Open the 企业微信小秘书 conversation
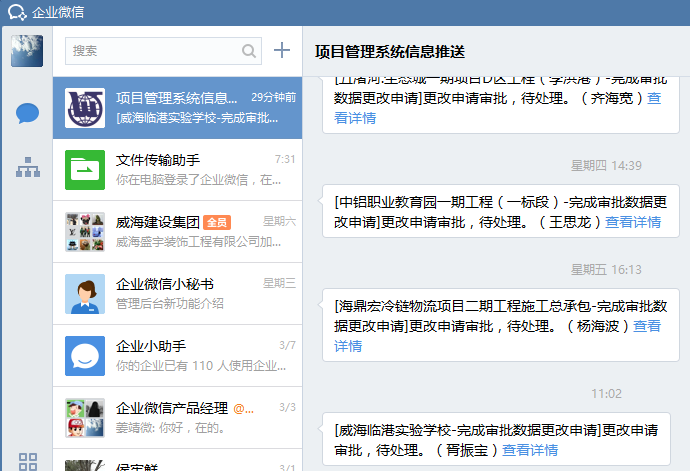This screenshot has width=690, height=471. [x=177, y=294]
